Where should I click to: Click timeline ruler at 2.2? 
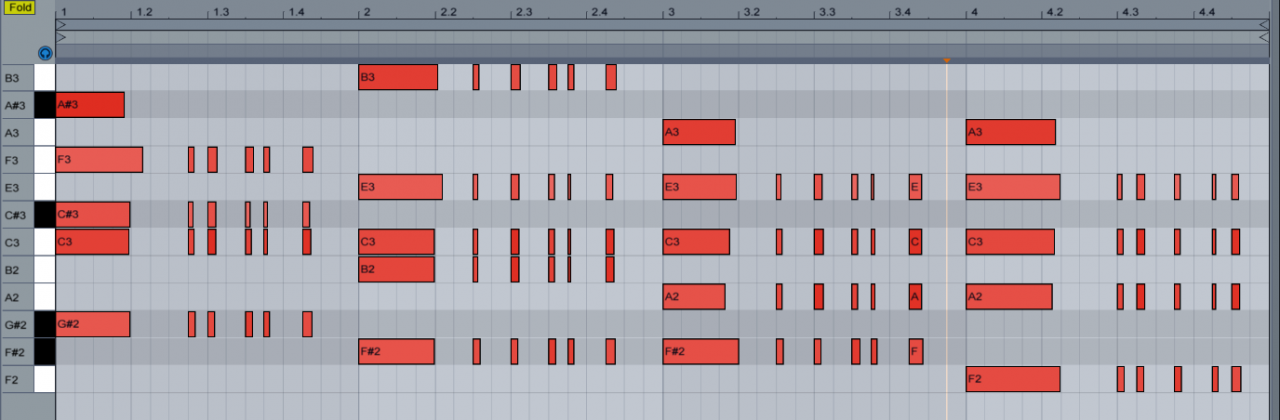pyautogui.click(x=448, y=13)
